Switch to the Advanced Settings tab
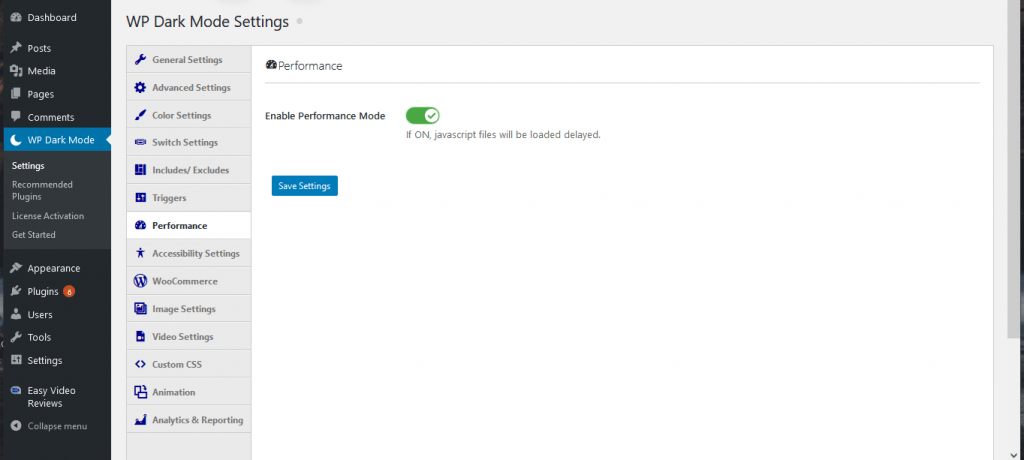 pos(189,88)
